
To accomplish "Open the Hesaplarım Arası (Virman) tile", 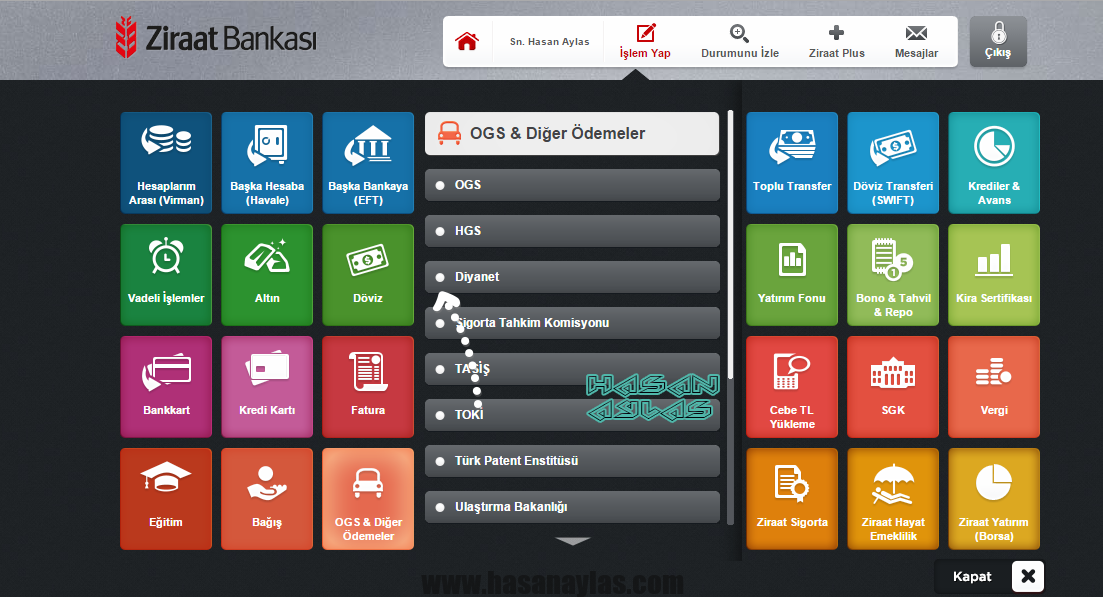I will click(x=166, y=162).
